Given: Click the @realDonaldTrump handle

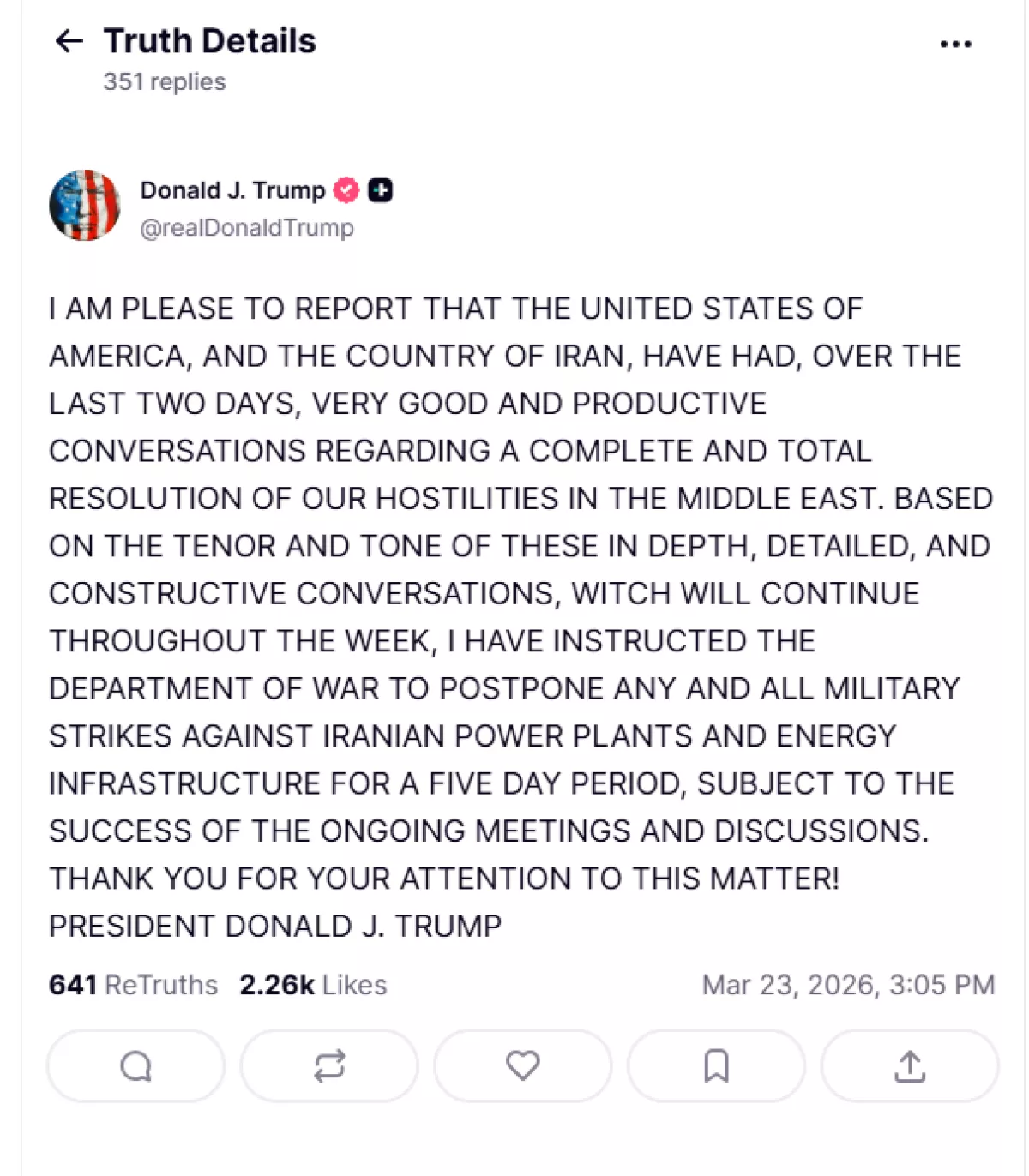Looking at the screenshot, I should click(x=247, y=228).
